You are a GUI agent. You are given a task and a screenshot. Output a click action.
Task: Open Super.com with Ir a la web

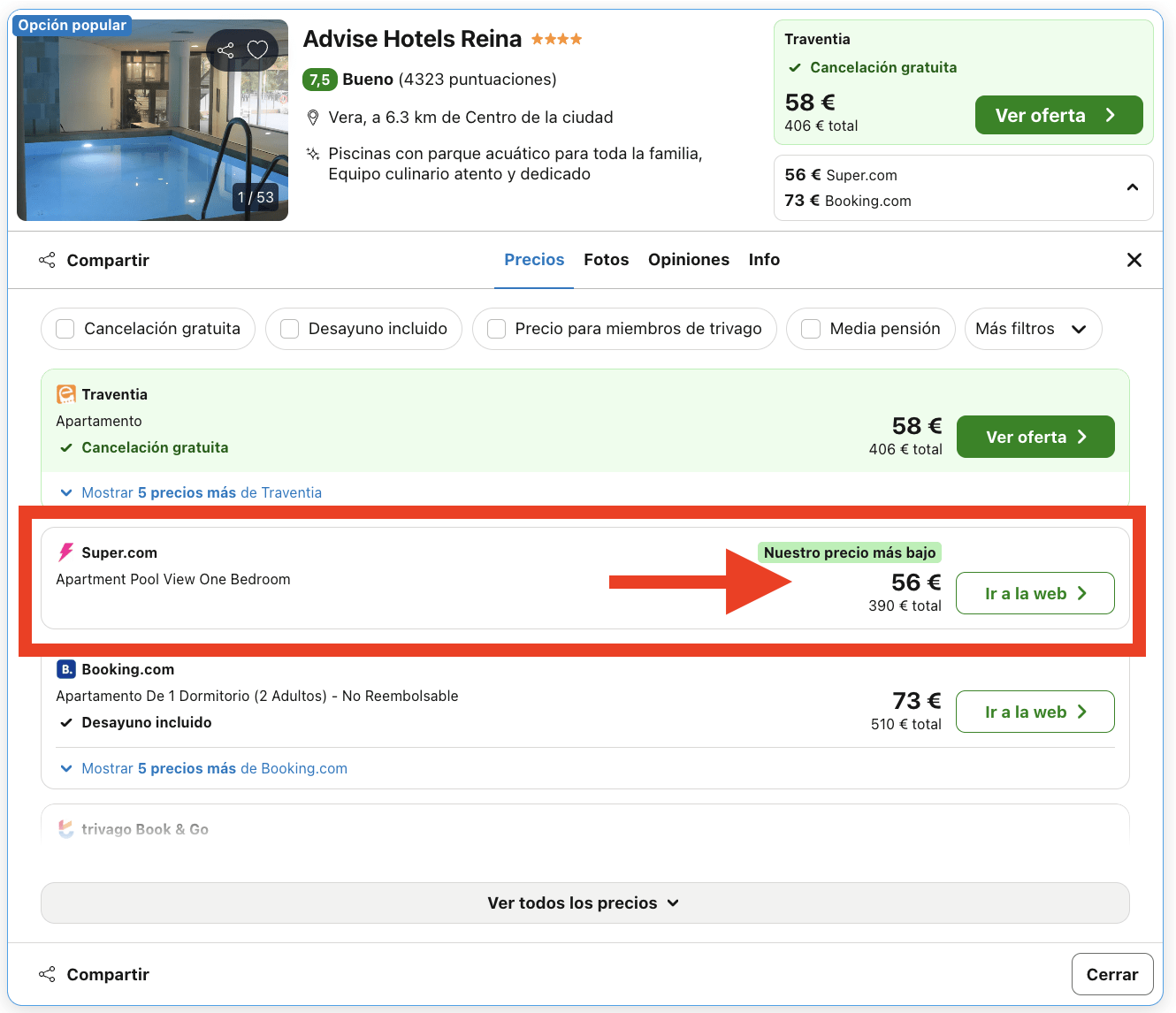1035,593
